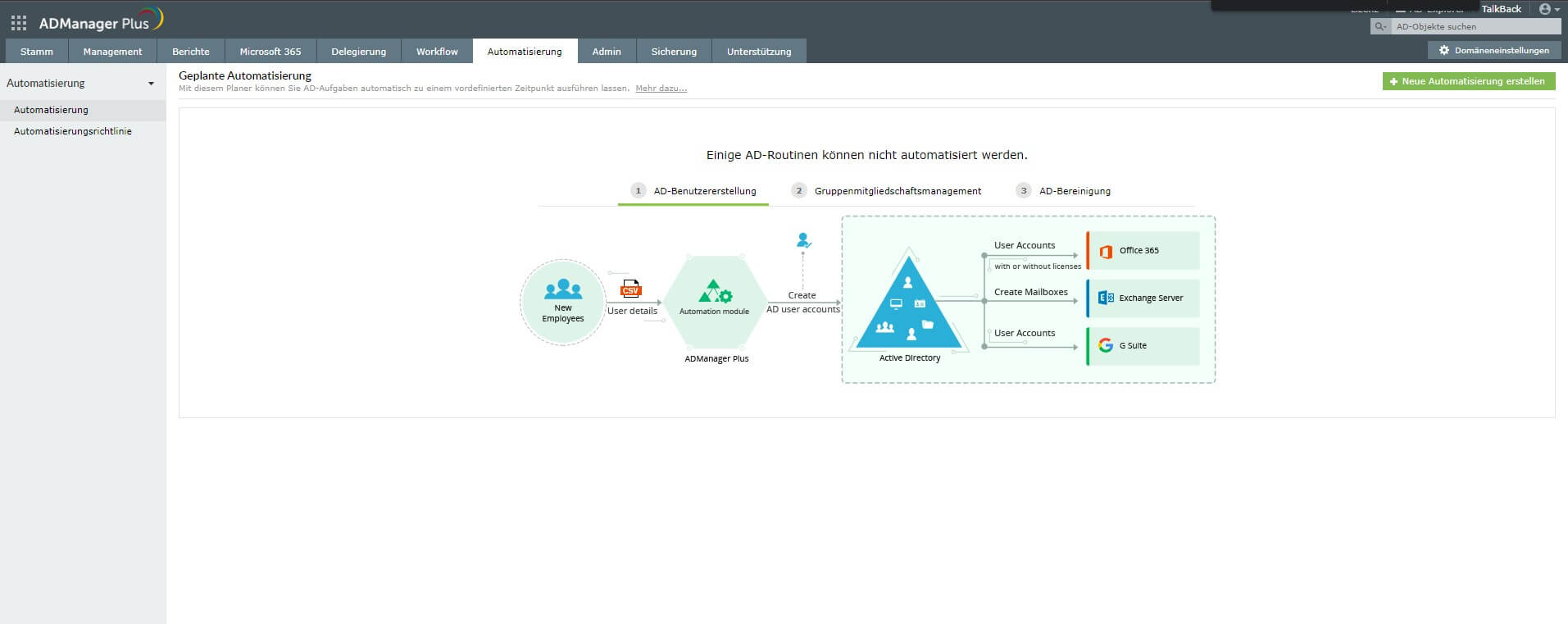The height and width of the screenshot is (624, 1568).
Task: Click the 'AD user accounts' label
Action: tap(802, 309)
